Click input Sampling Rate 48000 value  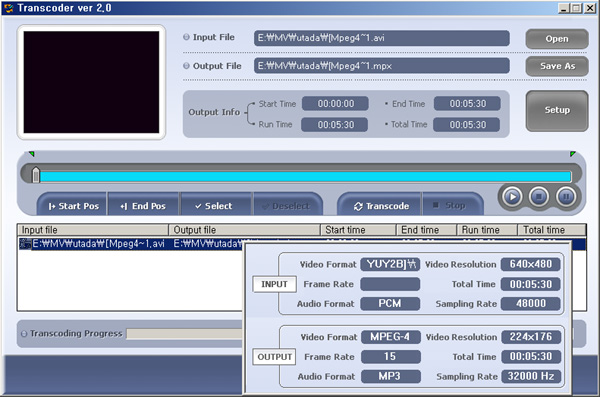pos(530,304)
